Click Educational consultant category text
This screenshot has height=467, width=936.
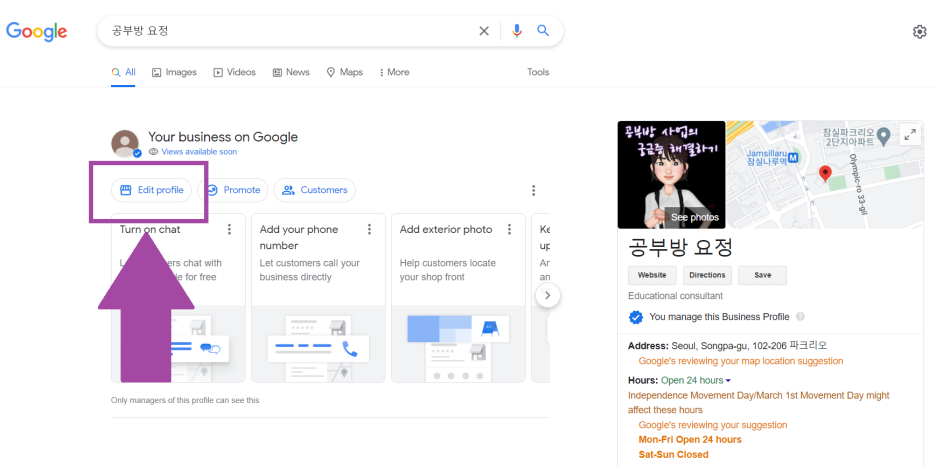click(675, 296)
